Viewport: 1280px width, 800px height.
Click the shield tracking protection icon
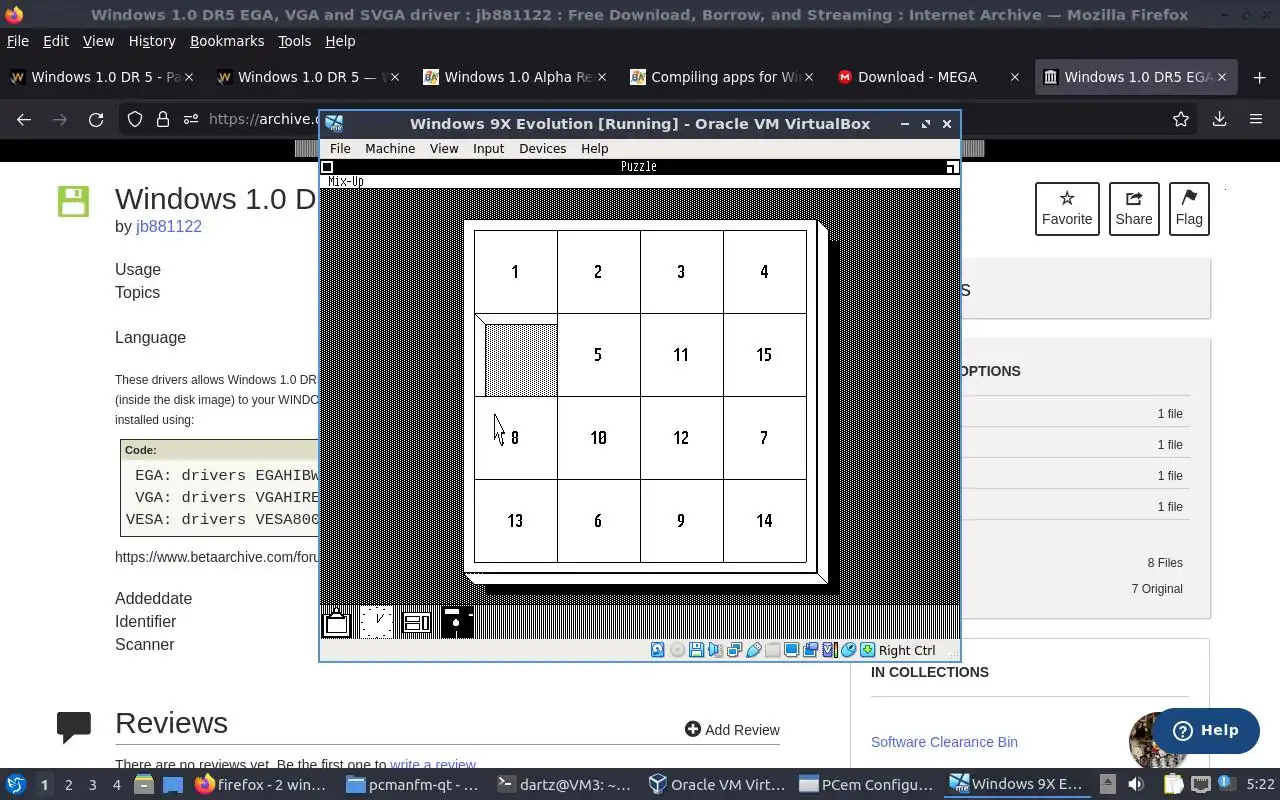click(x=135, y=119)
